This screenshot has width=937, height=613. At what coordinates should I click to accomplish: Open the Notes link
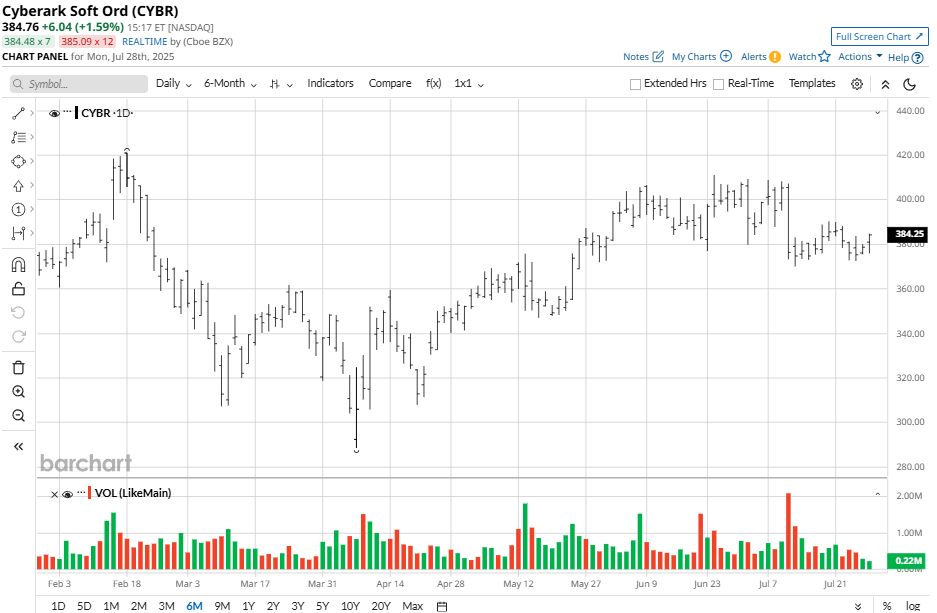coord(636,57)
